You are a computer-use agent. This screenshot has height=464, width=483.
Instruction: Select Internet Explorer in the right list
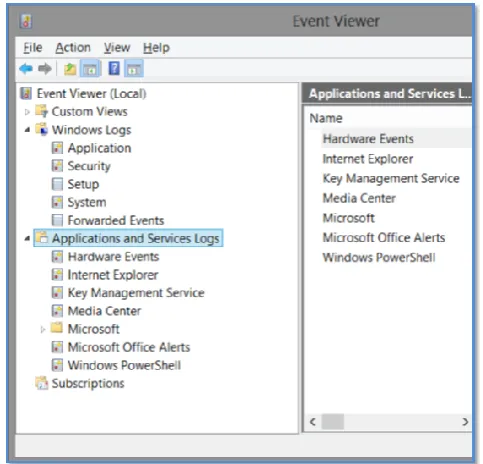[x=368, y=159]
